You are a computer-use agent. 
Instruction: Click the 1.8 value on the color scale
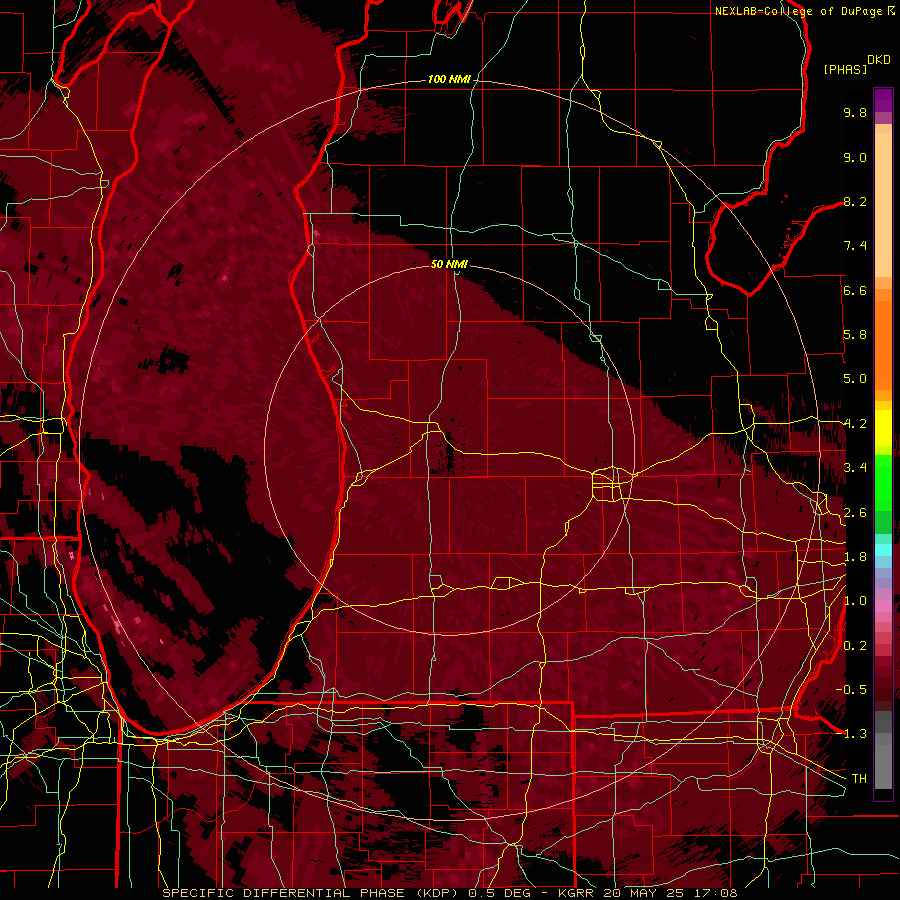[x=855, y=557]
